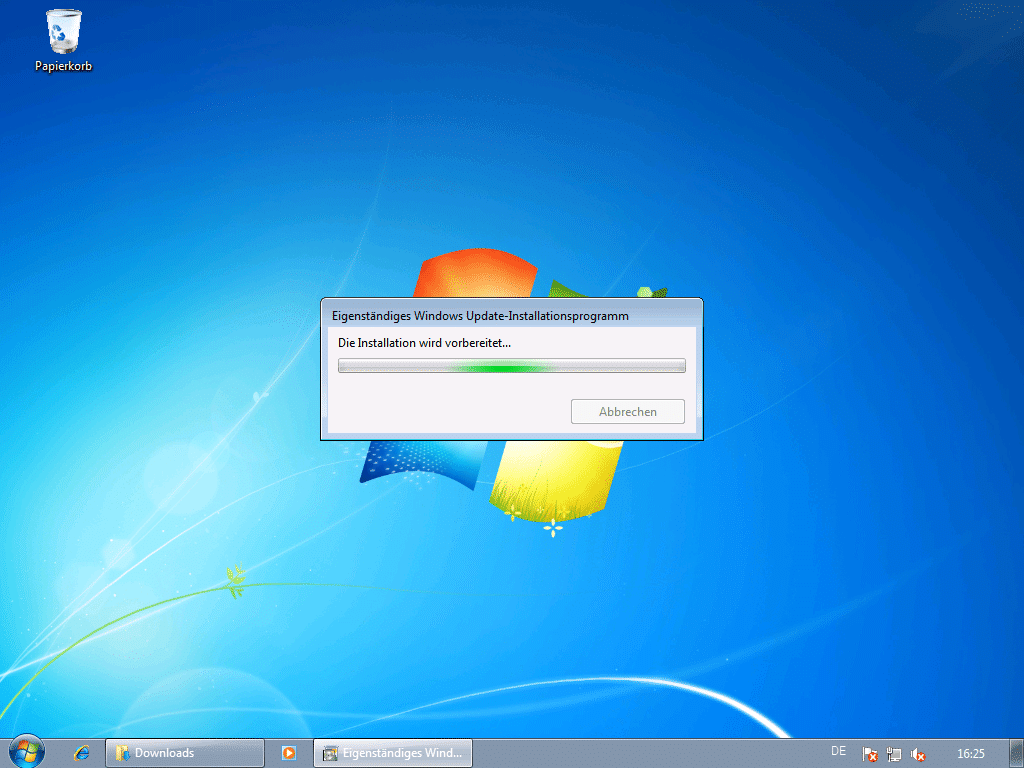Screen dimensions: 1024x768
Task: Switch to the Downloads taskbar window
Action: click(185, 753)
